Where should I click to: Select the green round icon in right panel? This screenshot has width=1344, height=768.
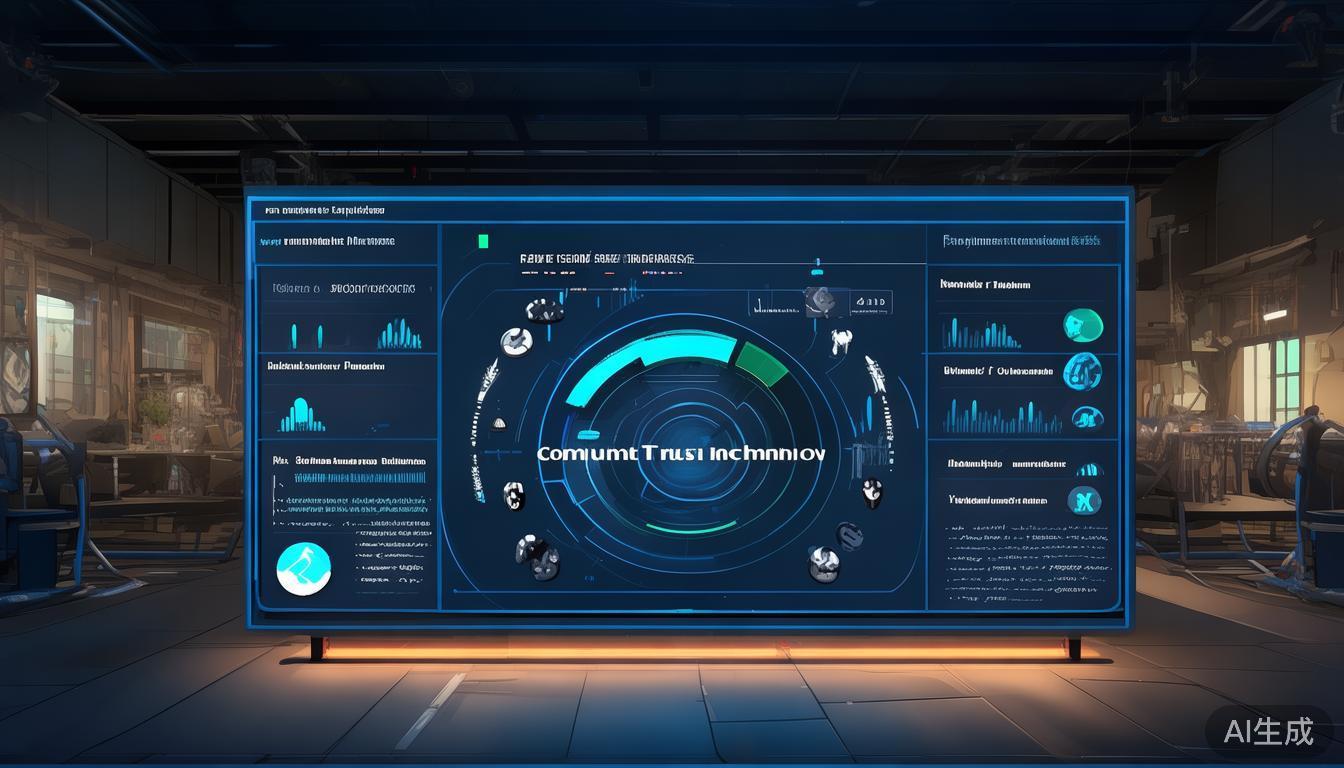1083,325
